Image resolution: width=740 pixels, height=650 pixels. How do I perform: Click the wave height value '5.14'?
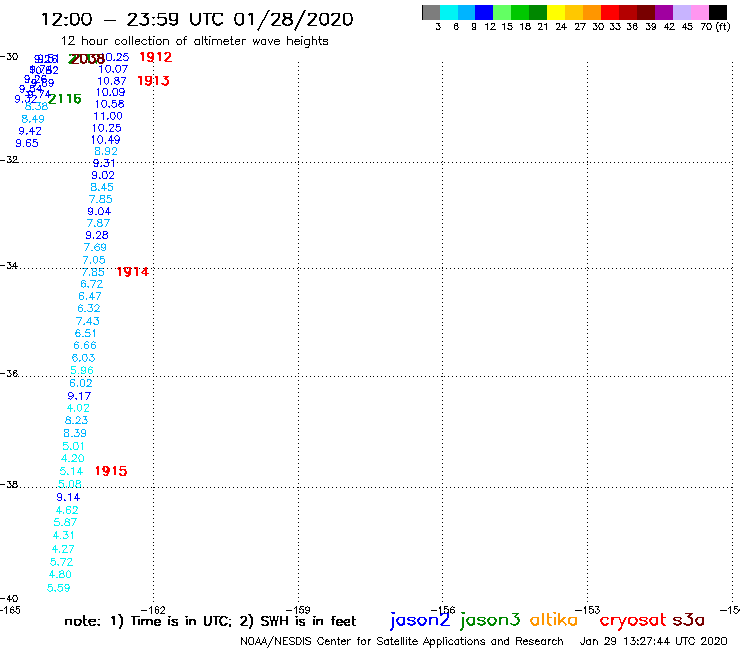point(71,471)
